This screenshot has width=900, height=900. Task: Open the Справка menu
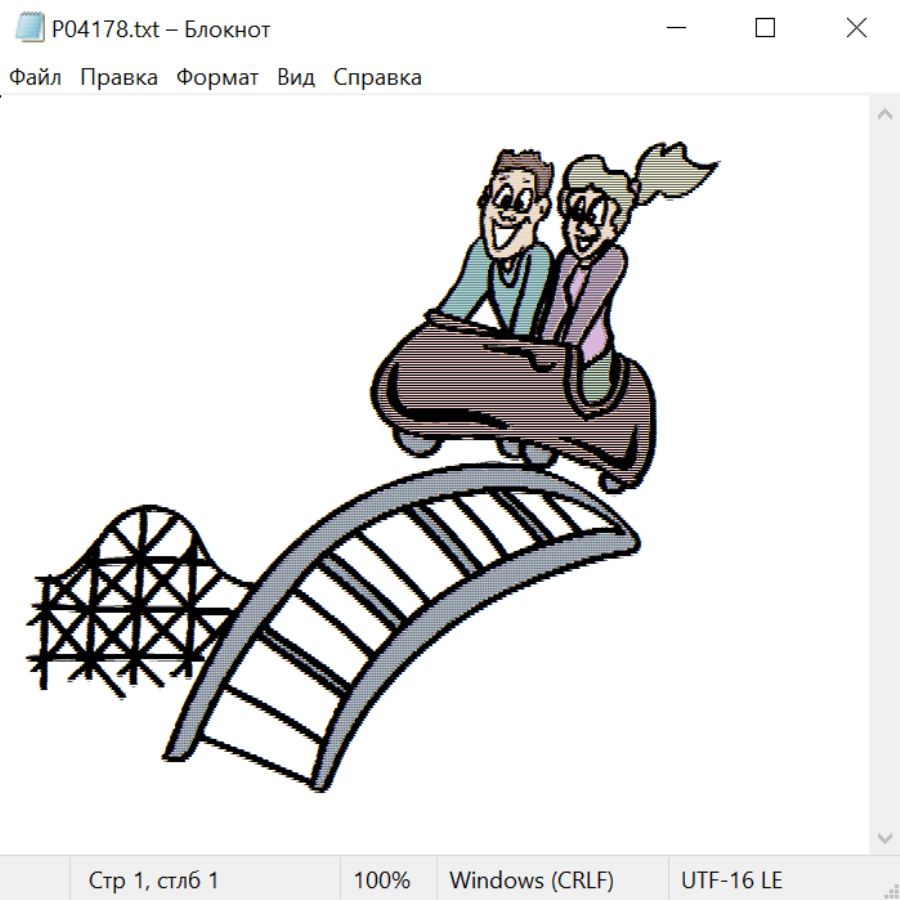[x=377, y=78]
